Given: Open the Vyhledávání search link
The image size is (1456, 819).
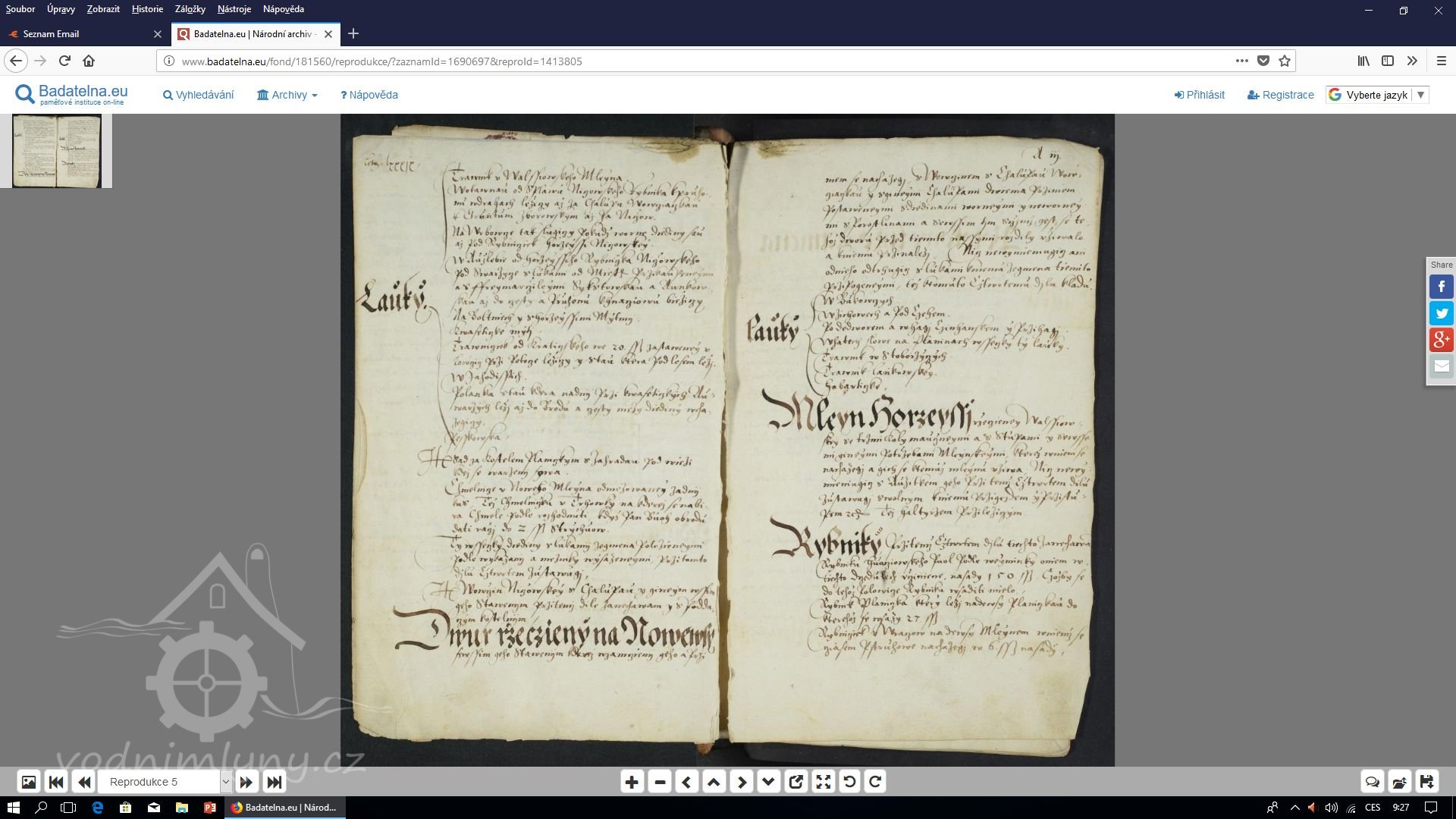Looking at the screenshot, I should 199,95.
